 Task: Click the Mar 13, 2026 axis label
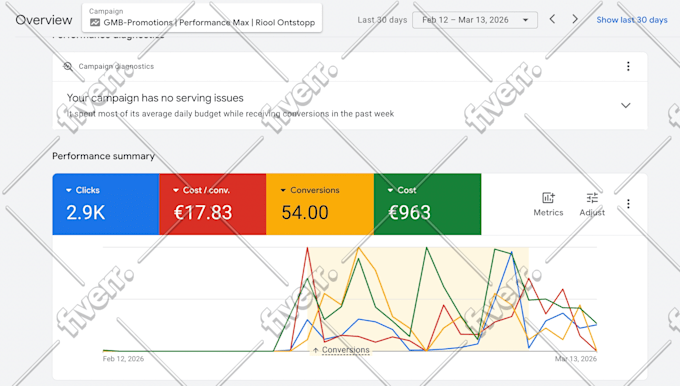click(576, 359)
